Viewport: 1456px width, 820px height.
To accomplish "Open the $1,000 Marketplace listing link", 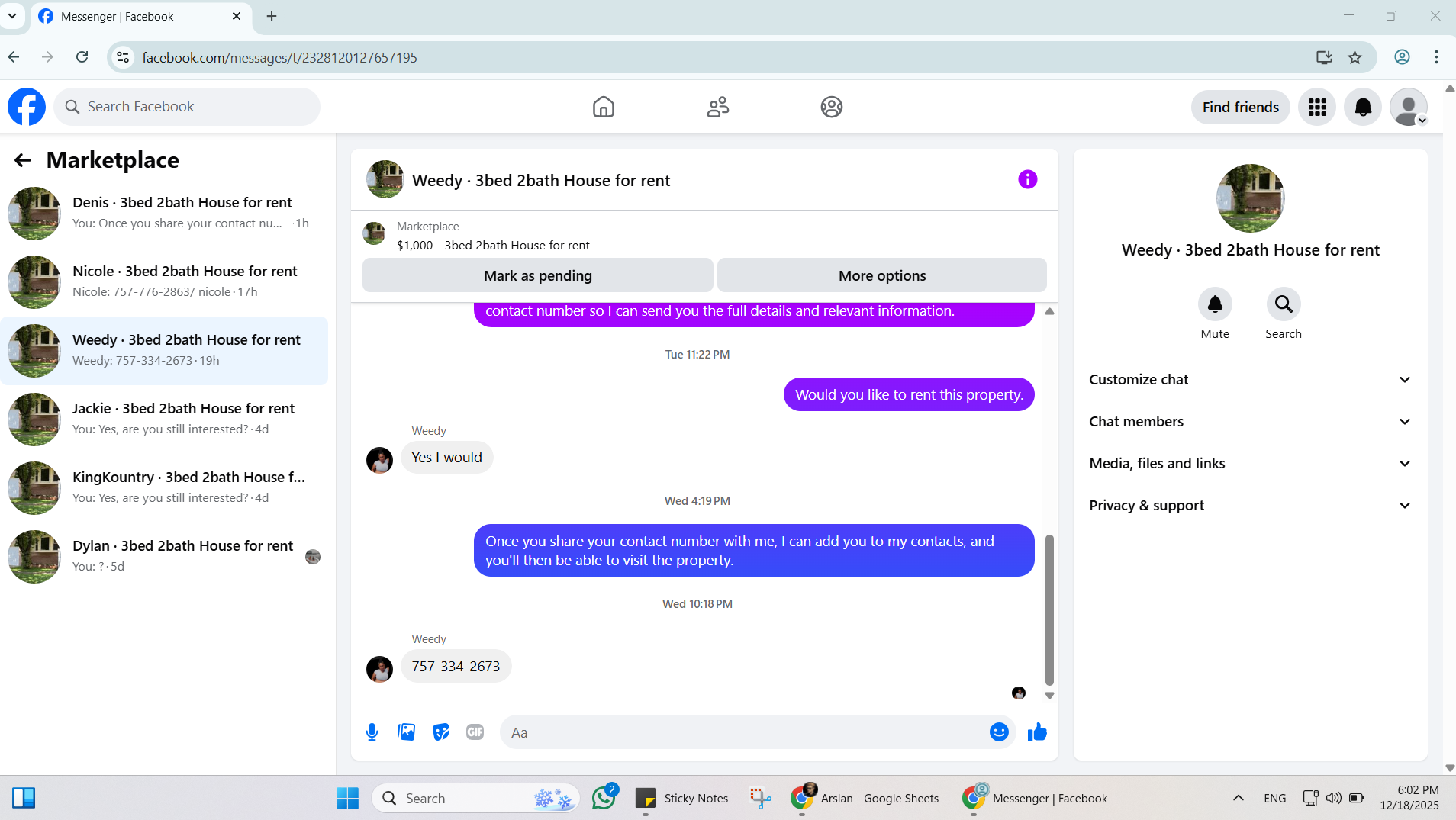I will [x=493, y=245].
